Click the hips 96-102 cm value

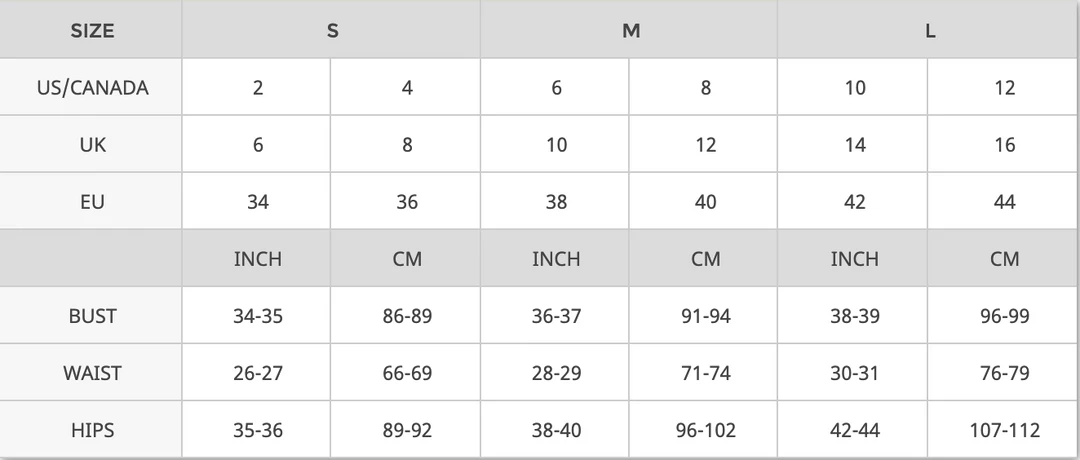[705, 431]
